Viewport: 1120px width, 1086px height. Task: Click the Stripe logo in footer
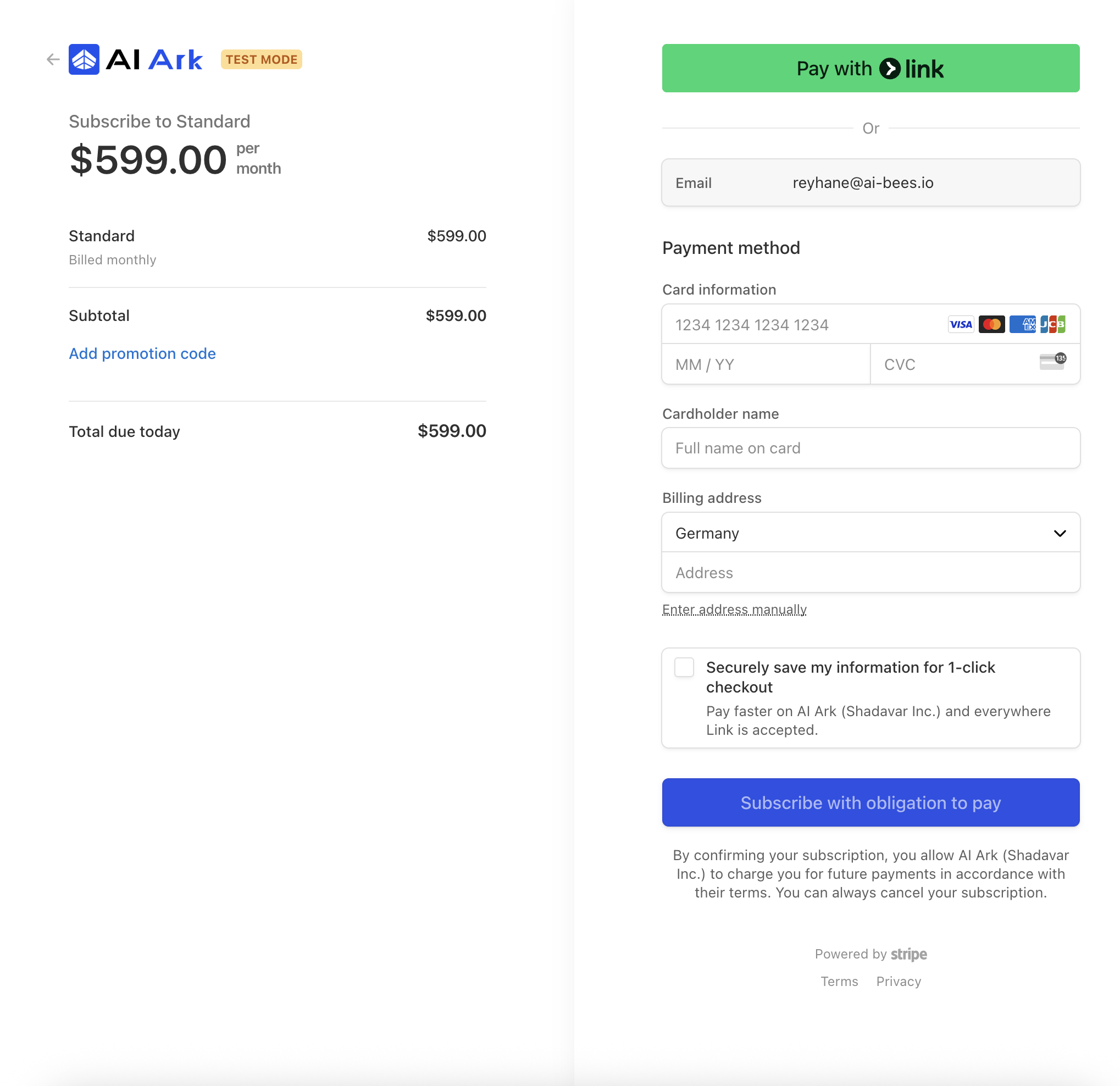coord(908,954)
